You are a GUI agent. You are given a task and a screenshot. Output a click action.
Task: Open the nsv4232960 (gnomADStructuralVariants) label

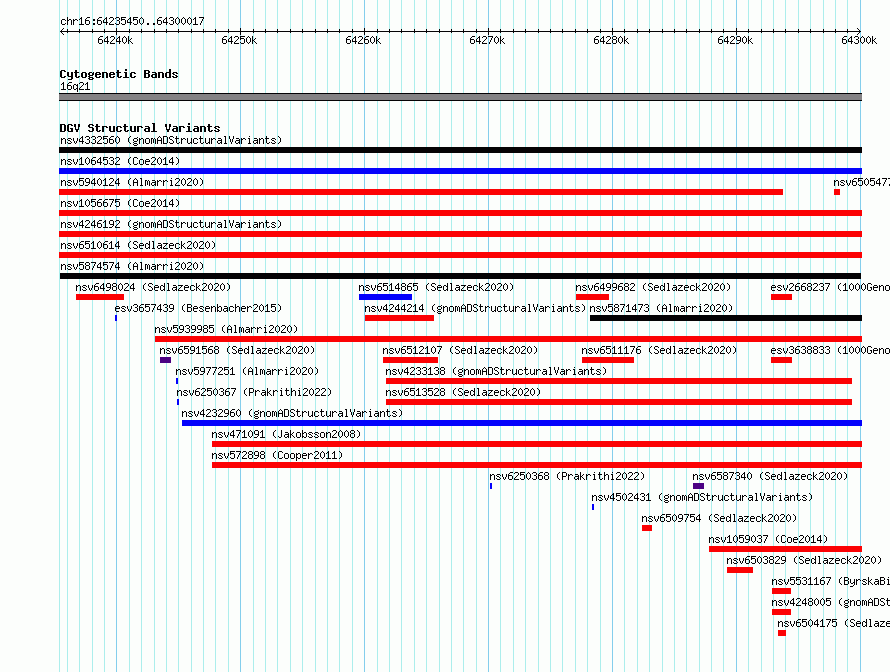(292, 413)
